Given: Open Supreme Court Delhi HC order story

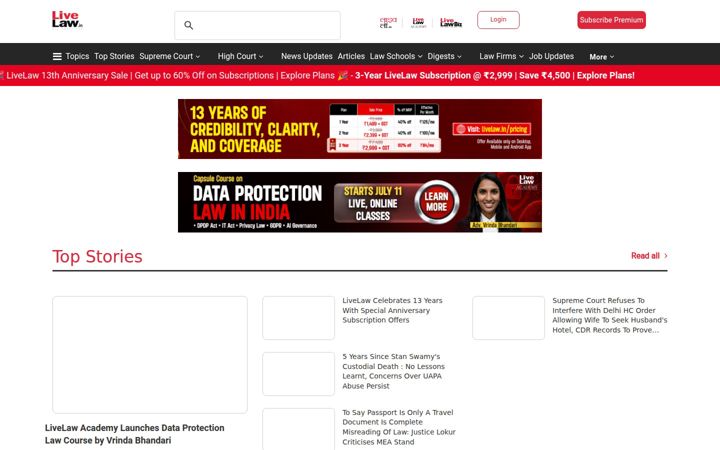Looking at the screenshot, I should [609, 315].
